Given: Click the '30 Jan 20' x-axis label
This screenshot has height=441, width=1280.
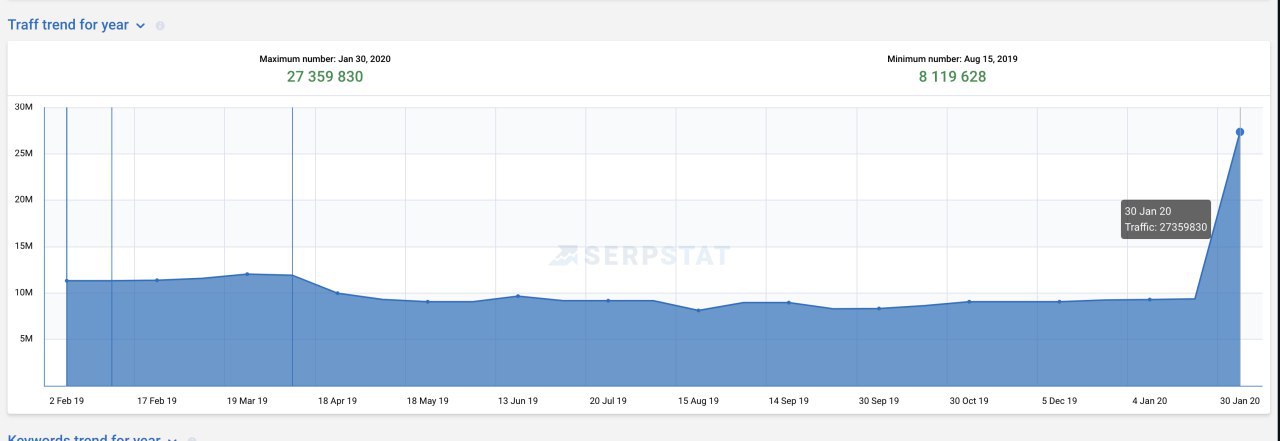Looking at the screenshot, I should click(1239, 401).
